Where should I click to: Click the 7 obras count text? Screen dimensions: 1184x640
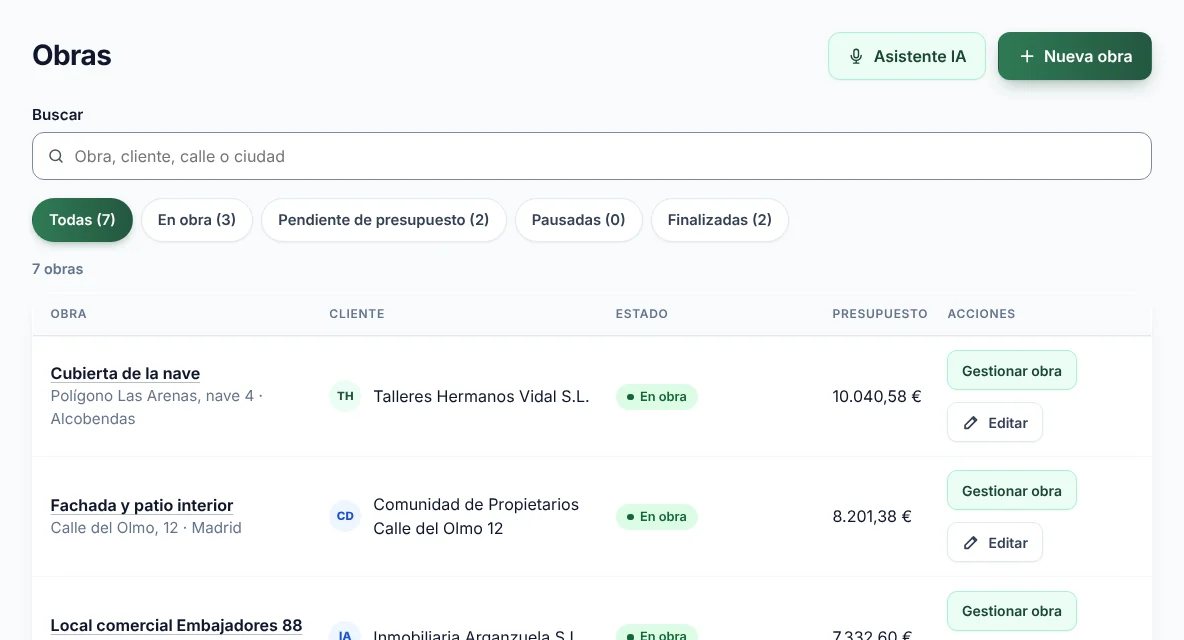coord(57,269)
